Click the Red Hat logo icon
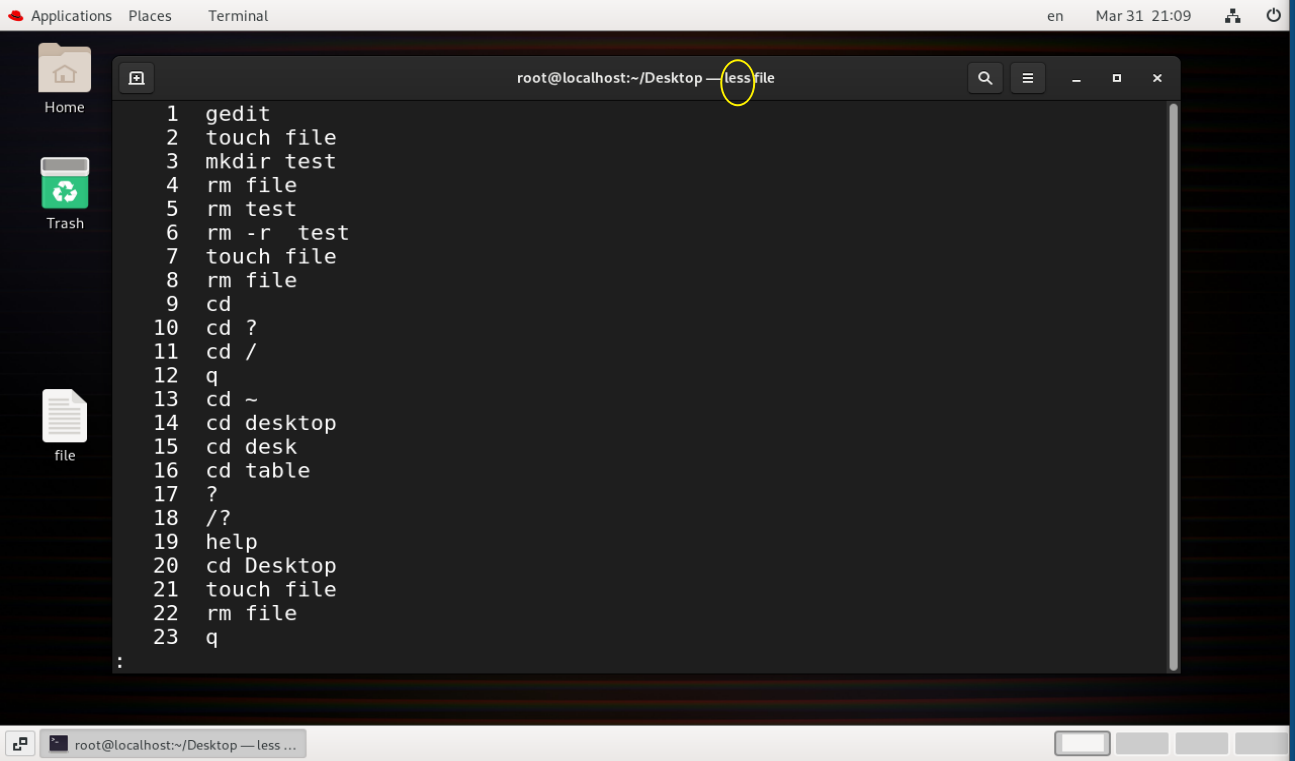The image size is (1295, 761). tap(15, 16)
